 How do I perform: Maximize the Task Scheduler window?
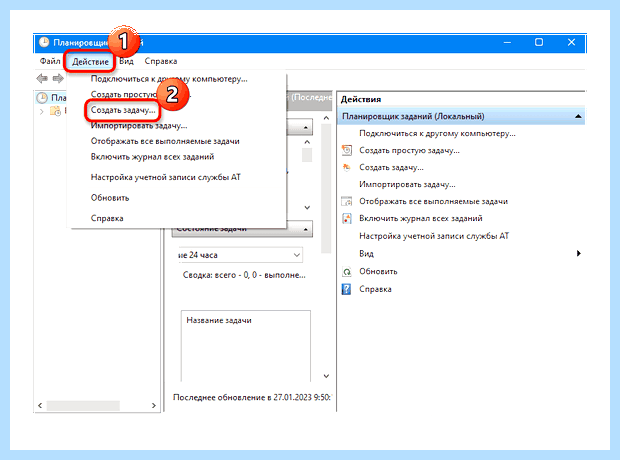pyautogui.click(x=539, y=42)
